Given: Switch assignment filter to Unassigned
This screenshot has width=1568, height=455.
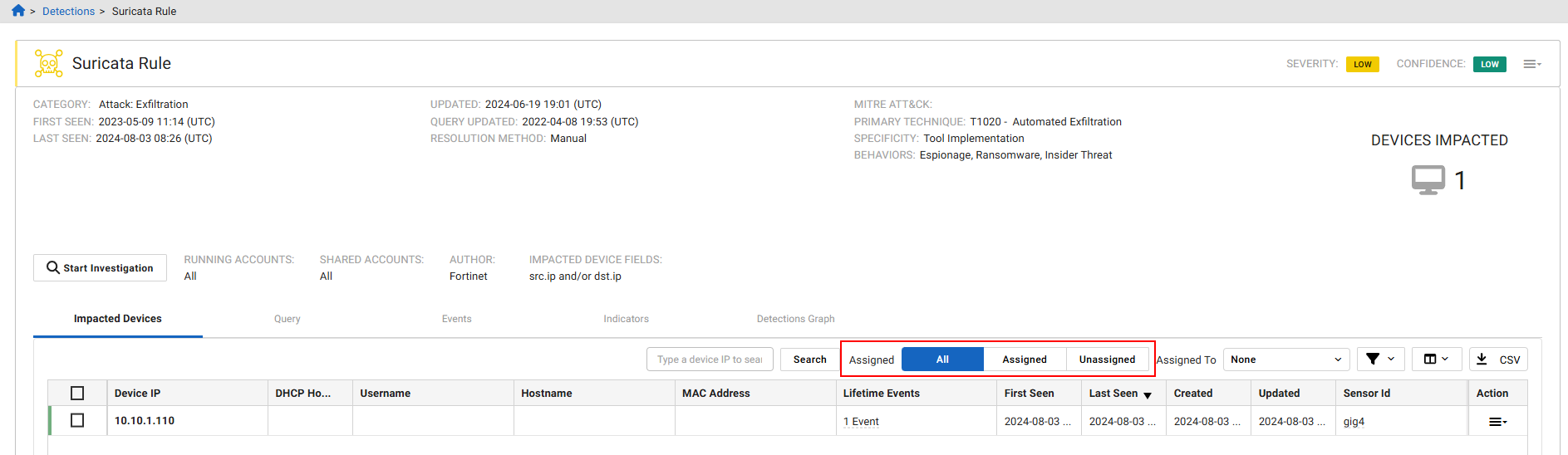Looking at the screenshot, I should coord(1107,360).
